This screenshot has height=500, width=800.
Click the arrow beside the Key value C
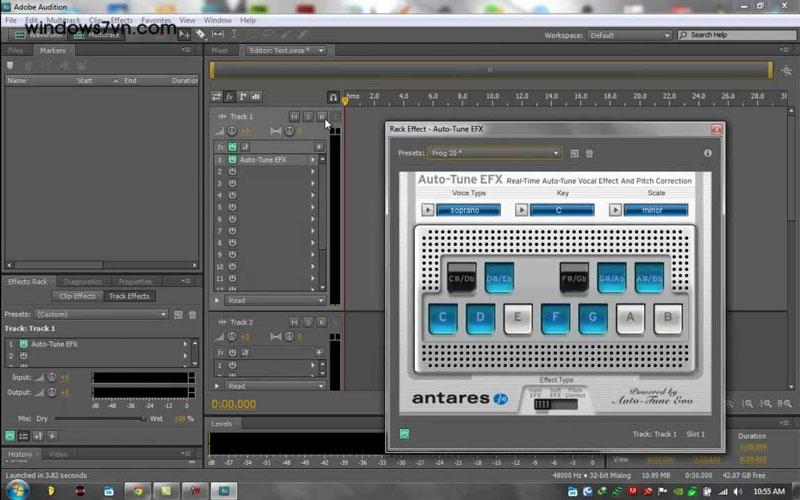(x=521, y=210)
